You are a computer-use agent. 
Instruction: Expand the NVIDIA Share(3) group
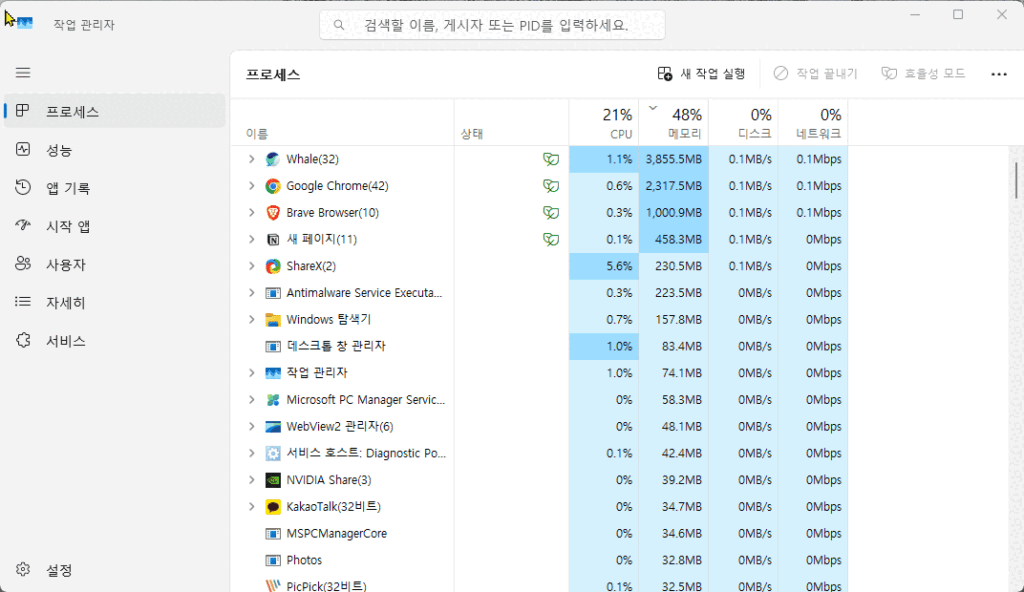tap(251, 480)
